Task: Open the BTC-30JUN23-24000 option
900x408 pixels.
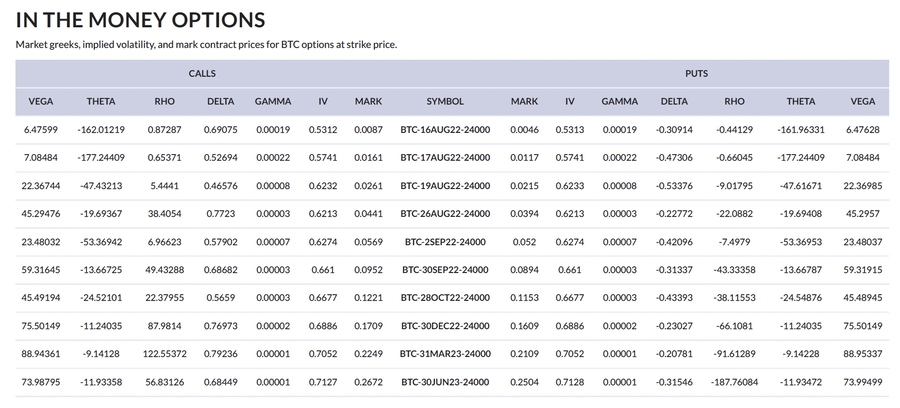Action: click(445, 381)
